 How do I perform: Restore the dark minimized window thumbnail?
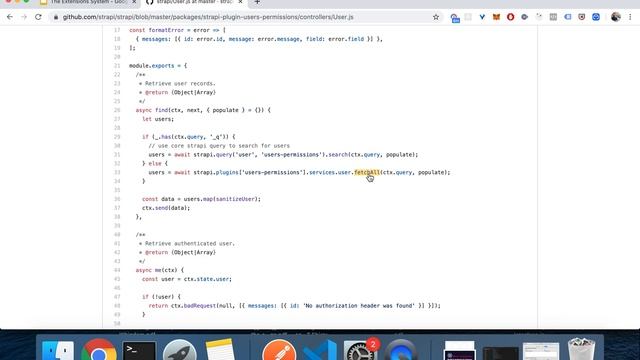[x=500, y=353]
